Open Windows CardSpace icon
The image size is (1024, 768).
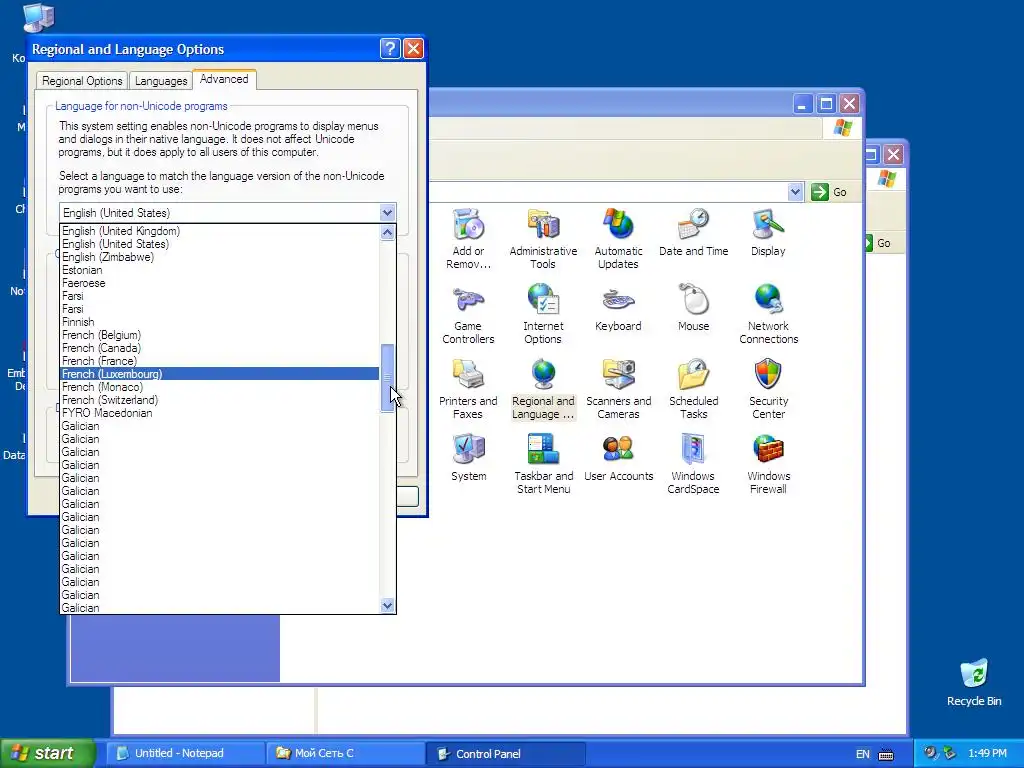click(x=694, y=464)
